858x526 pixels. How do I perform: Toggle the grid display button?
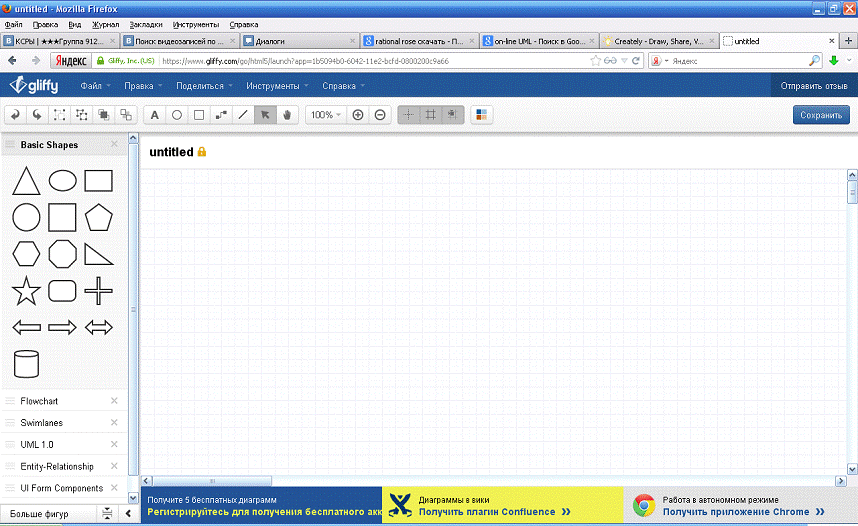431,115
